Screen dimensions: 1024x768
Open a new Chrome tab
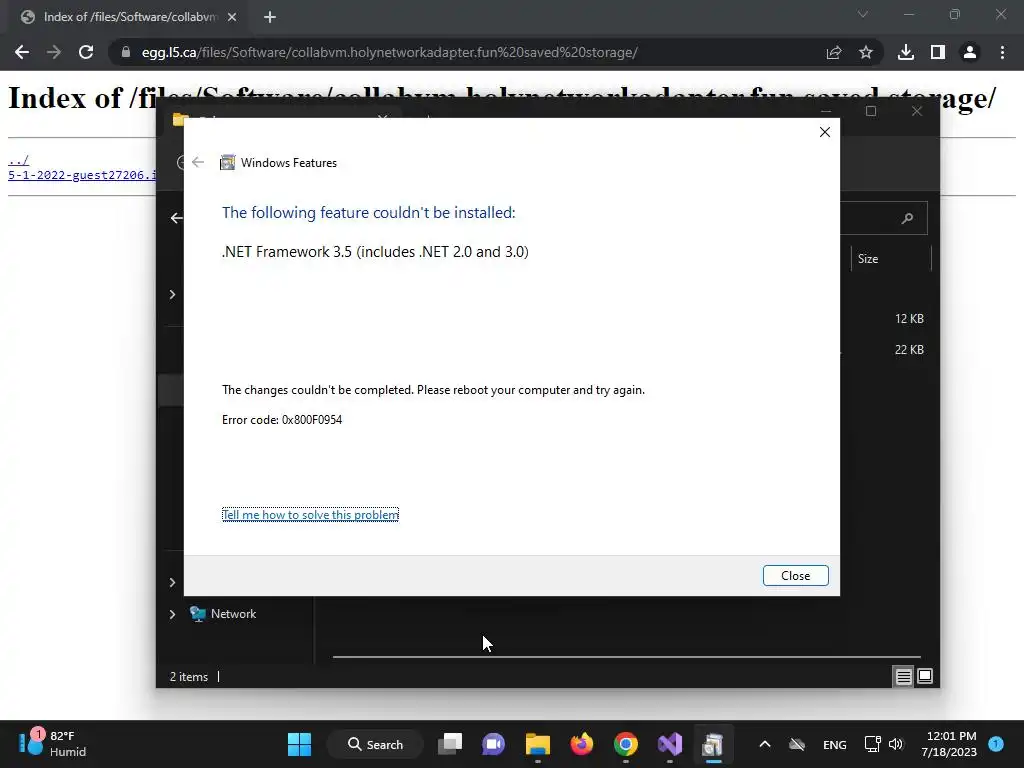(270, 17)
